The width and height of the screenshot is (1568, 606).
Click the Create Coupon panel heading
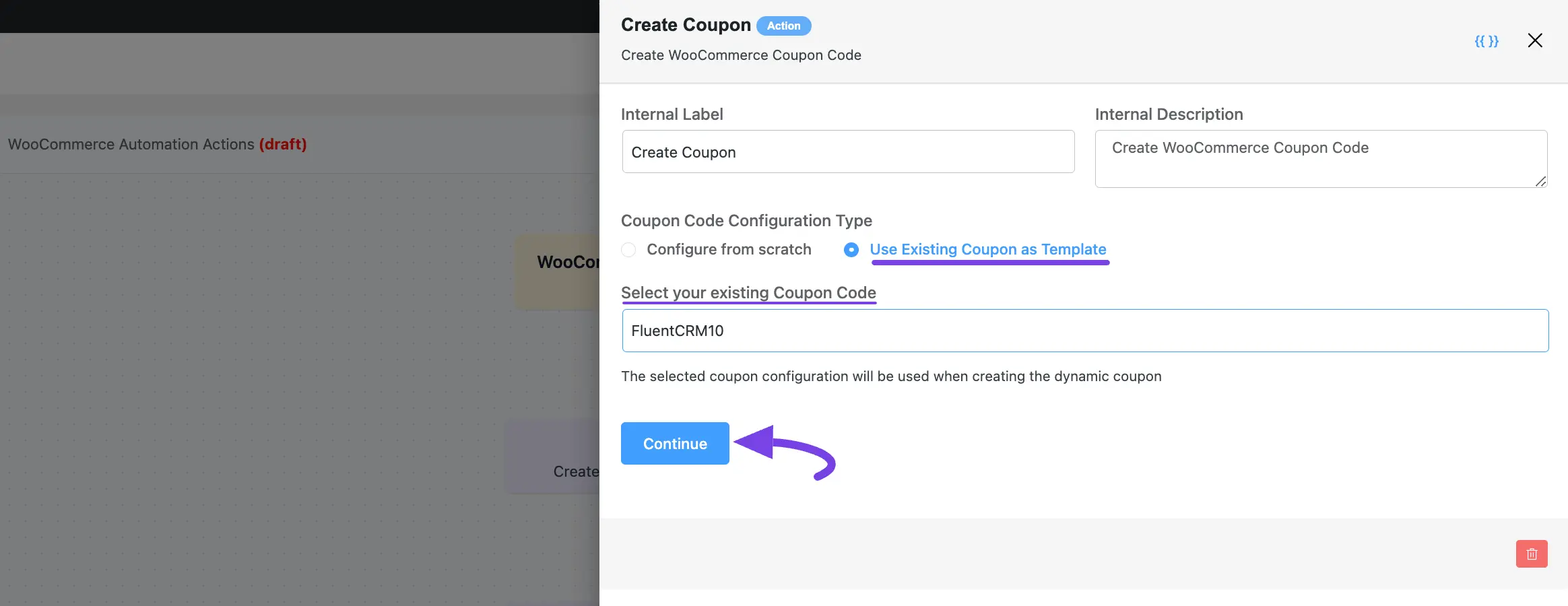click(x=686, y=25)
